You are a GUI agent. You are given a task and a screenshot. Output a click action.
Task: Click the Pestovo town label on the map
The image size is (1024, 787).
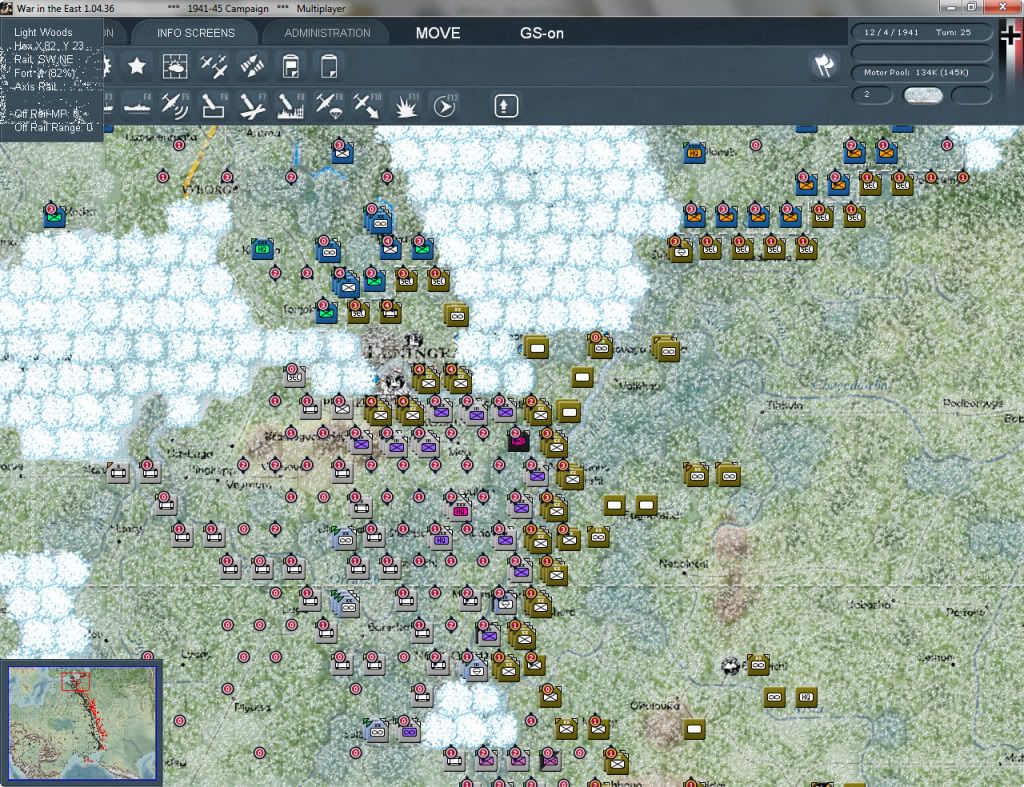pos(965,612)
